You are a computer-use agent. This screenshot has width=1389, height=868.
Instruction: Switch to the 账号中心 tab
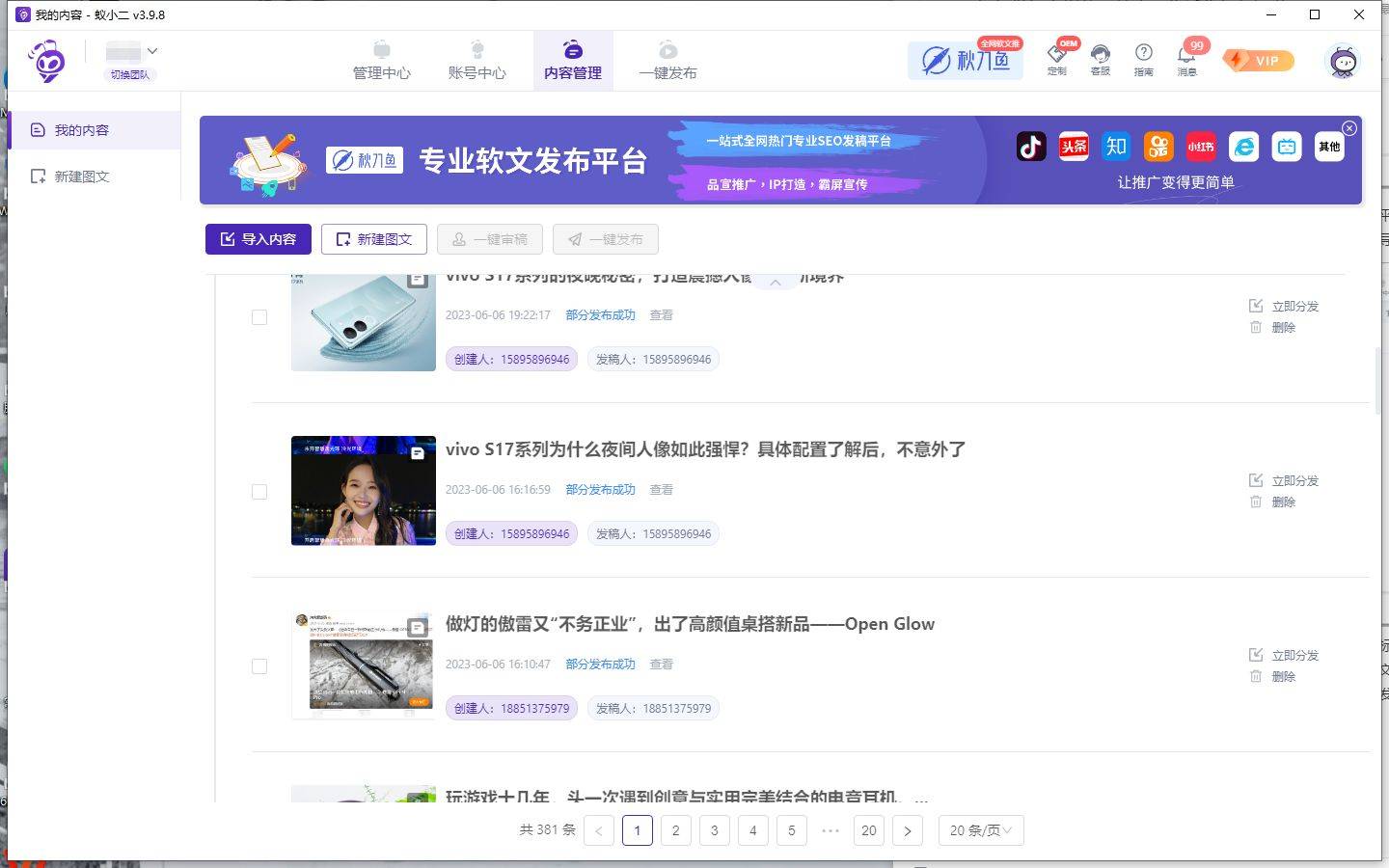[477, 61]
